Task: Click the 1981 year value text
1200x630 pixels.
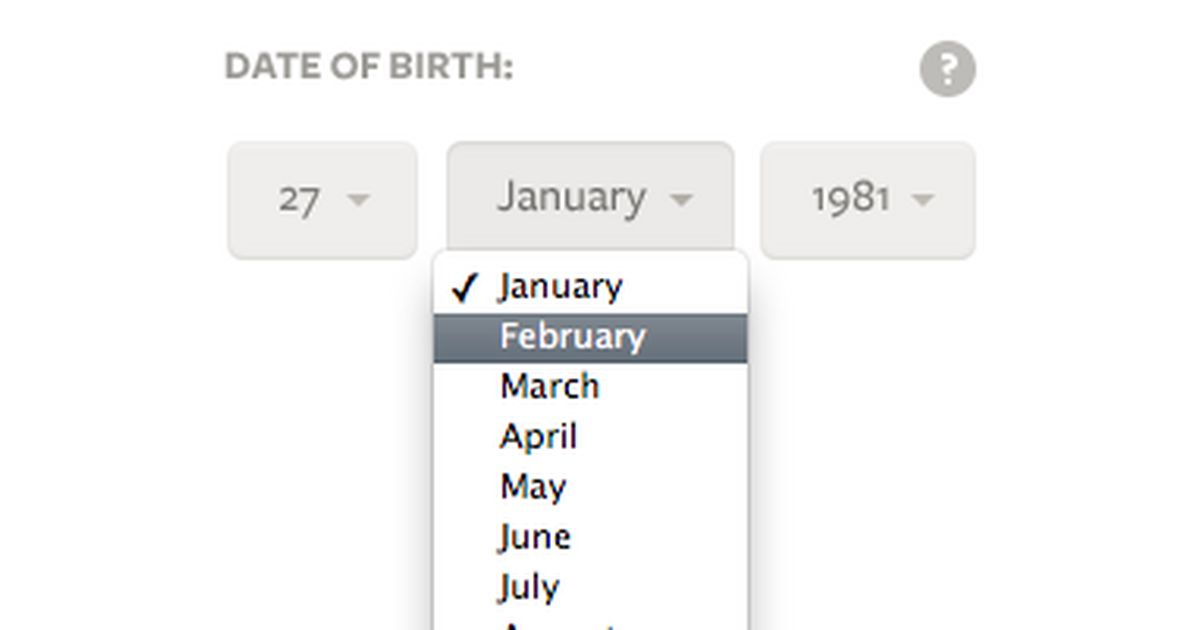Action: coord(850,199)
